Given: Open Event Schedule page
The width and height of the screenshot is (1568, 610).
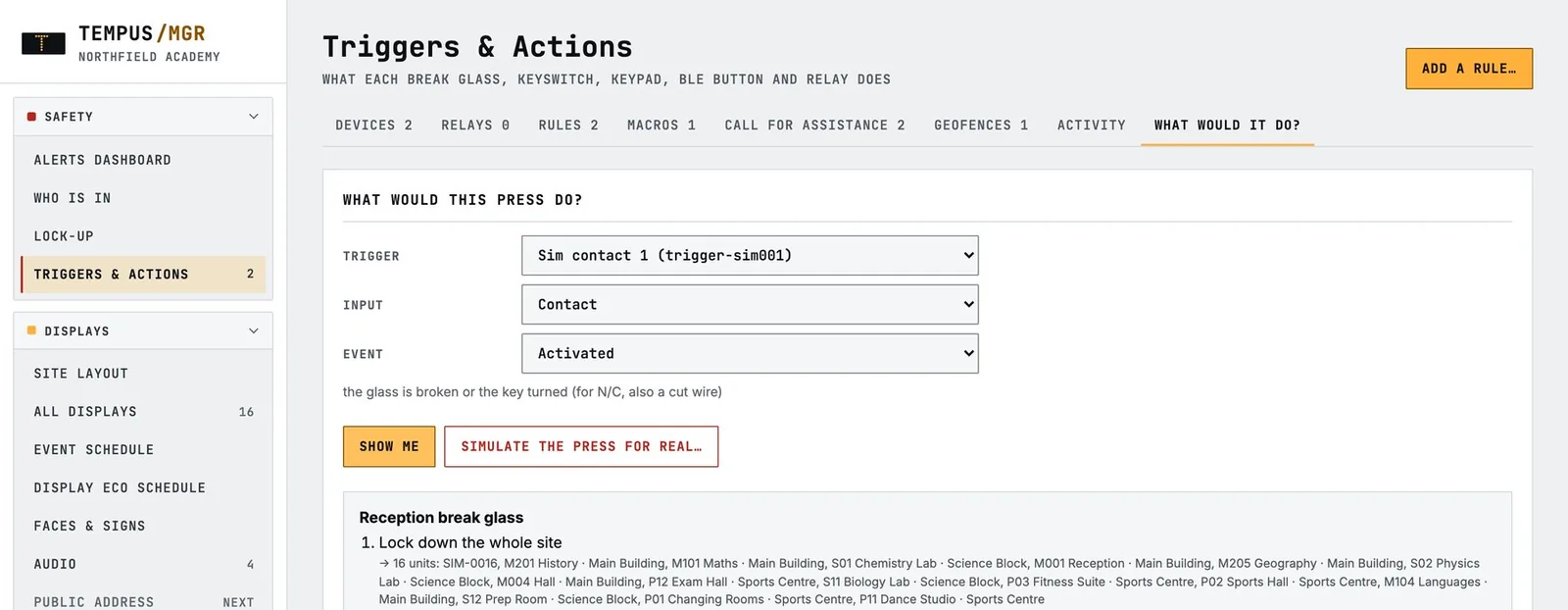Looking at the screenshot, I should coord(143,450).
